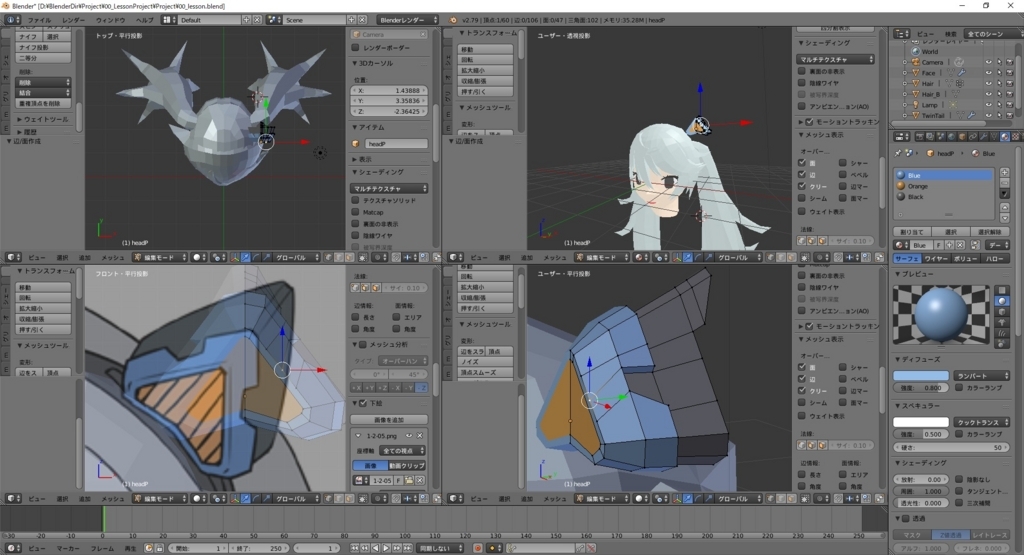The image size is (1024, 555).
Task: Enable レンダーボーダー checkbox
Action: [x=356, y=48]
